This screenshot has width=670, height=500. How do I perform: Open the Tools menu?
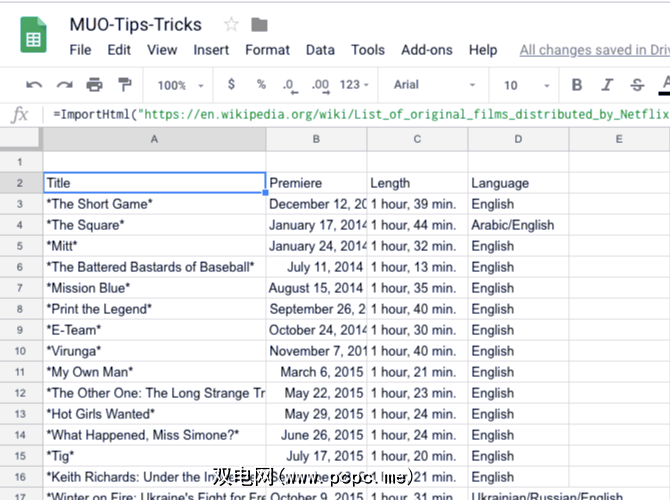coord(368,50)
